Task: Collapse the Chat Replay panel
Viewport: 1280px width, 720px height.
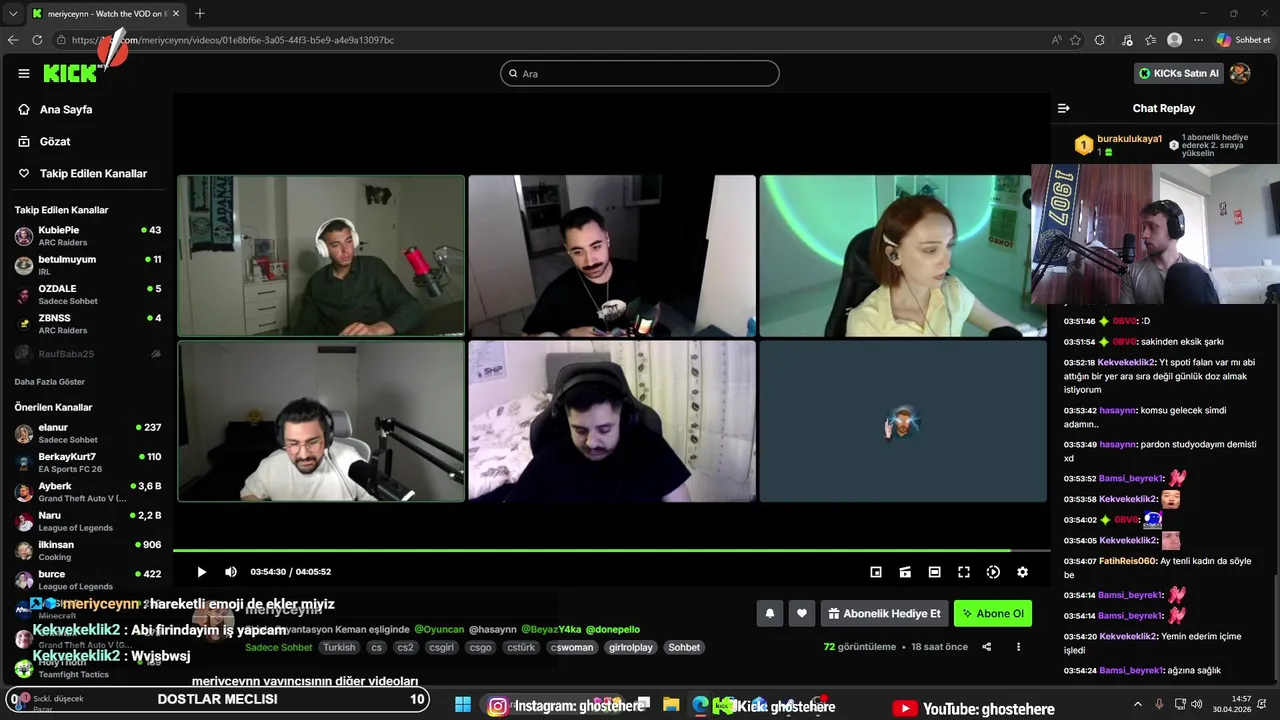Action: click(x=1064, y=108)
